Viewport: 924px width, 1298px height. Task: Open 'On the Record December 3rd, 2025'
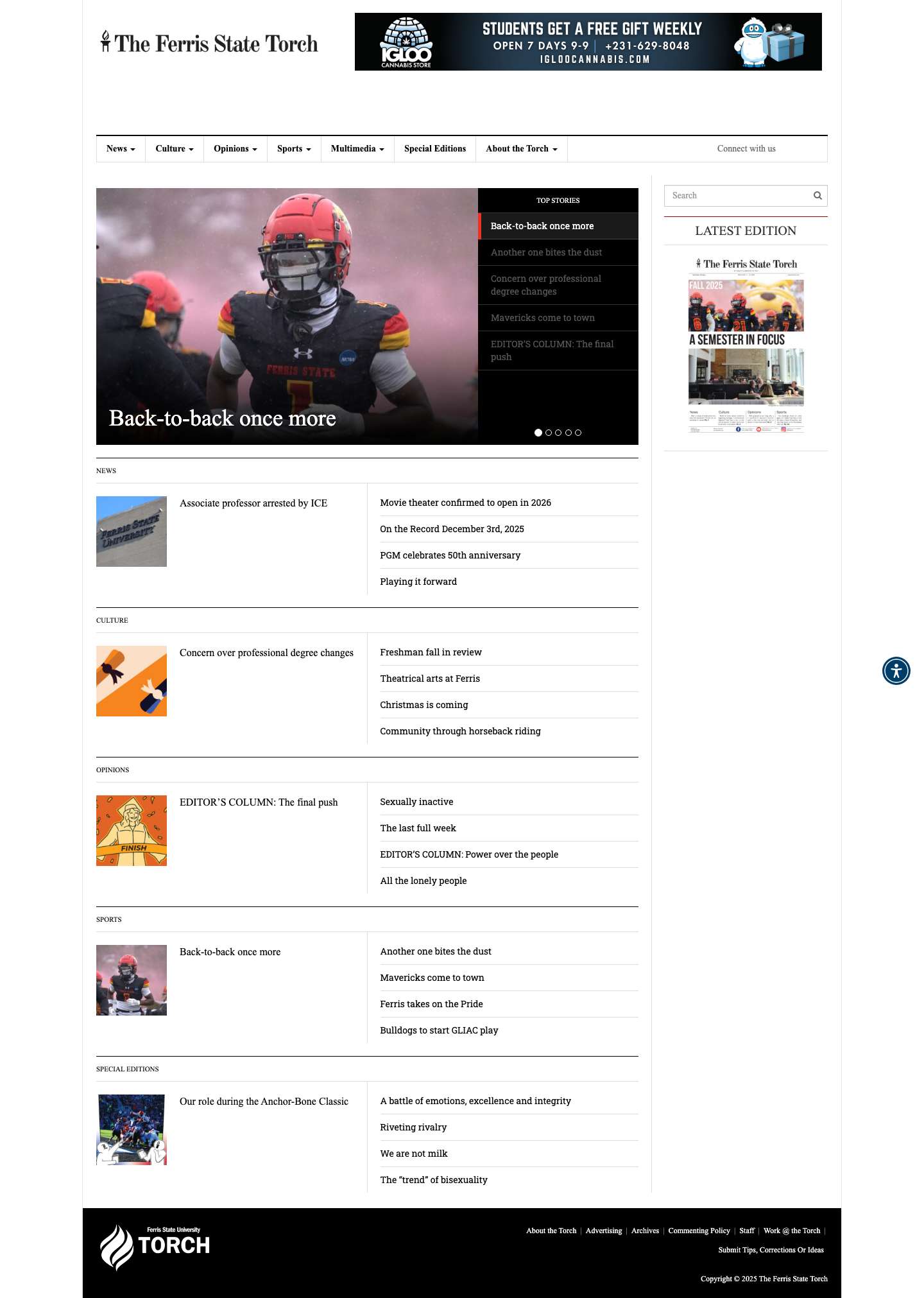click(452, 529)
